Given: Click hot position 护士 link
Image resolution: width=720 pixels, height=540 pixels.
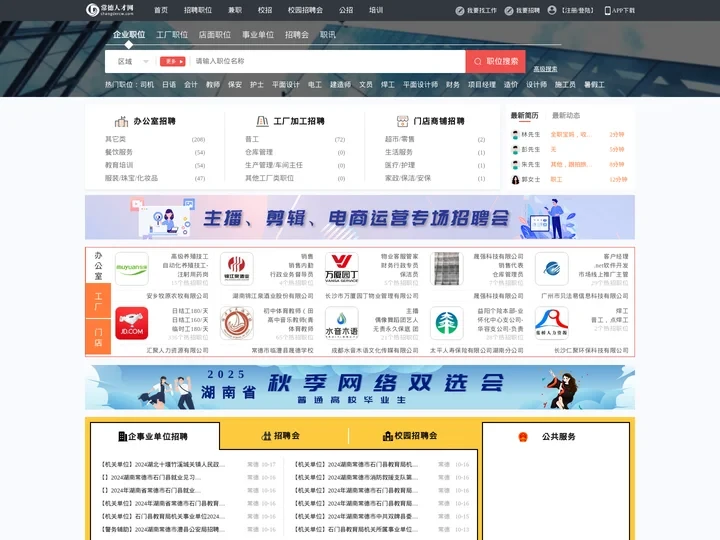Looking at the screenshot, I should pos(257,84).
